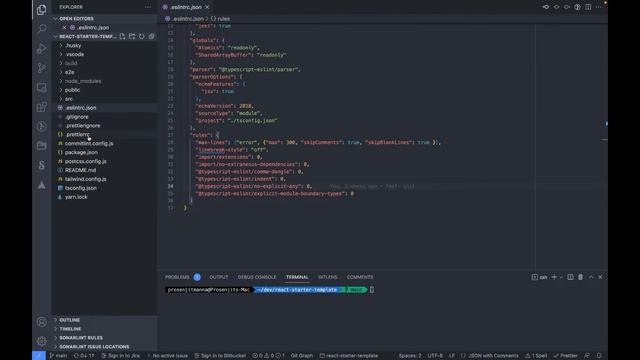The height and width of the screenshot is (360, 640).
Task: Refresh the file explorer
Action: (142, 36)
